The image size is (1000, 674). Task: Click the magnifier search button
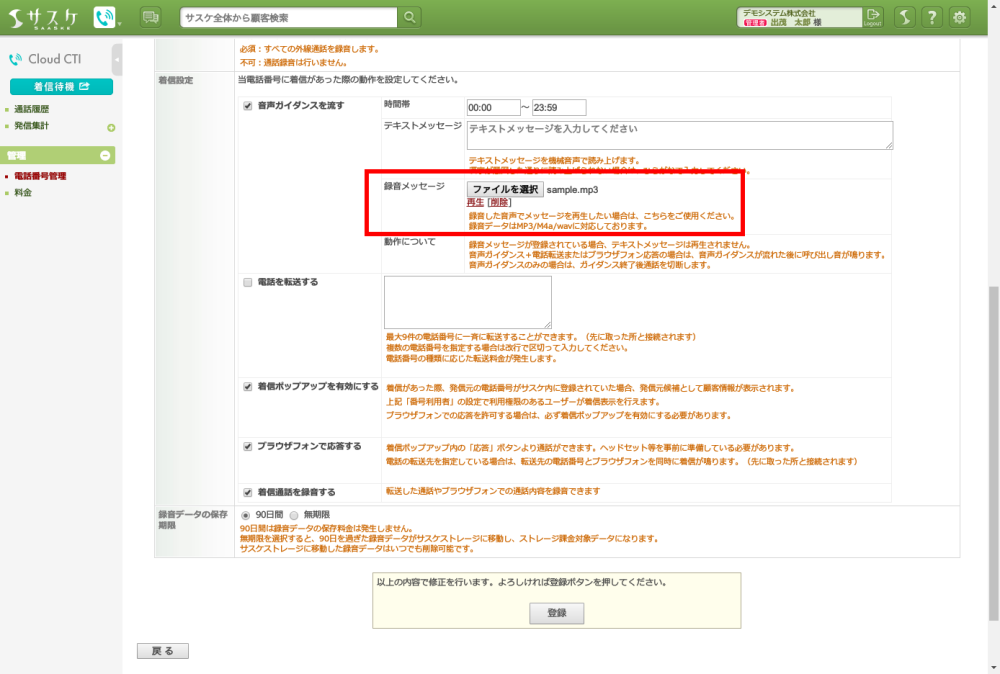point(410,17)
